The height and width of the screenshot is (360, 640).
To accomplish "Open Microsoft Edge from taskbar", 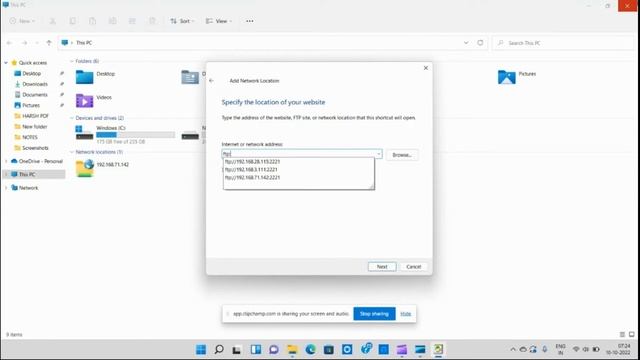I will [311, 349].
